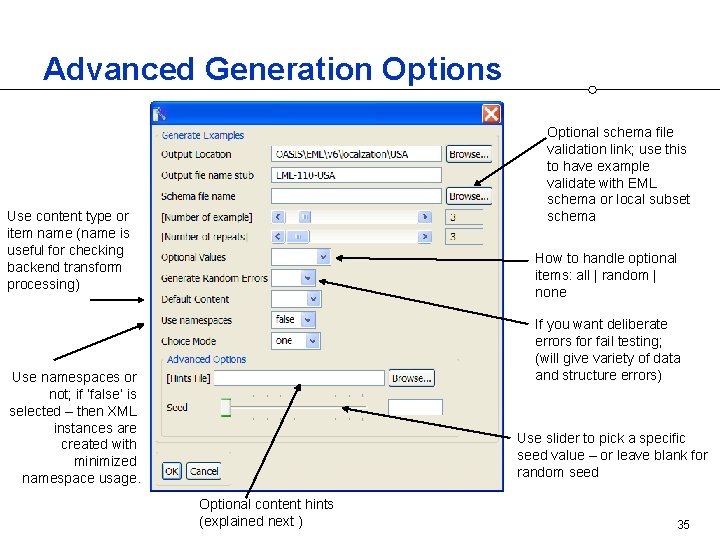Screen dimensions: 720x540
Task: Click right arrow of Number of repeats slider
Action: 425,236
